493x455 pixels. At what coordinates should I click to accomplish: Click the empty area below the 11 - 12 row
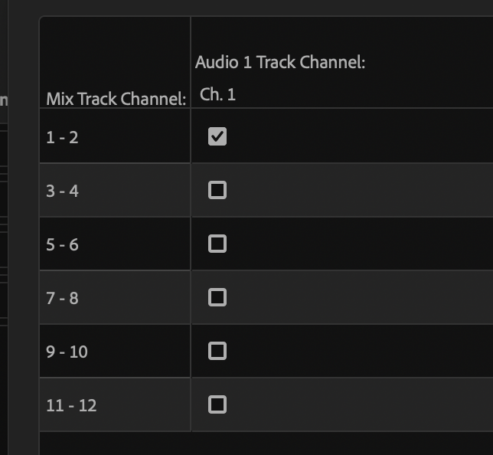pos(266,444)
